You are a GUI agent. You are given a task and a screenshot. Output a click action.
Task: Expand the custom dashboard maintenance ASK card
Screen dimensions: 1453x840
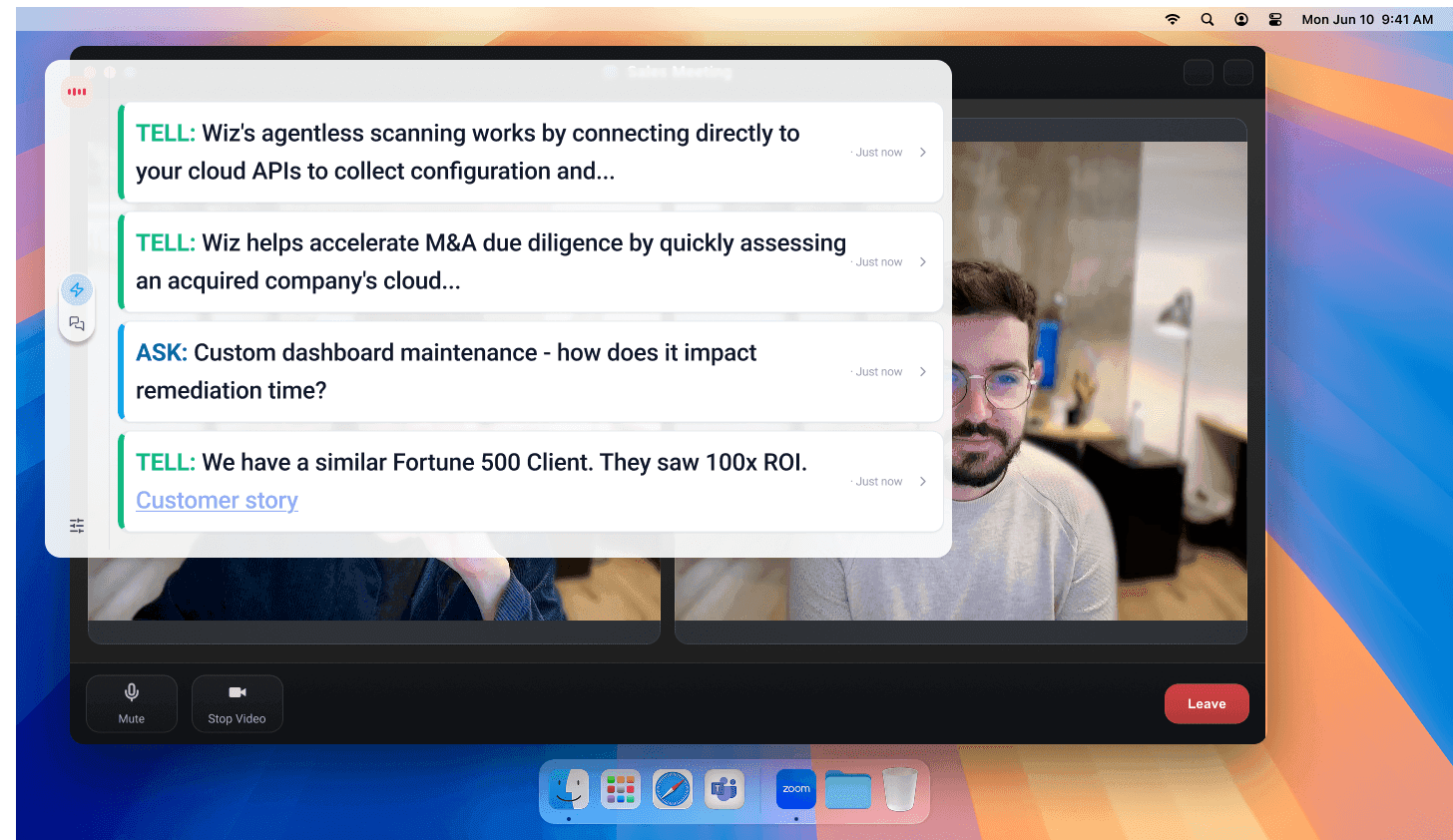922,371
